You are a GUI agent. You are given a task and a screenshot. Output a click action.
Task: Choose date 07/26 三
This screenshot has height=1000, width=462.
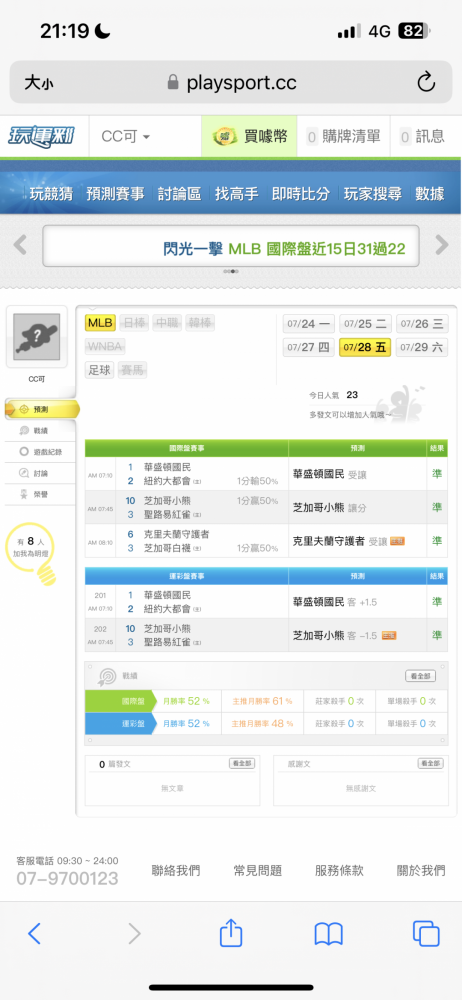click(422, 324)
